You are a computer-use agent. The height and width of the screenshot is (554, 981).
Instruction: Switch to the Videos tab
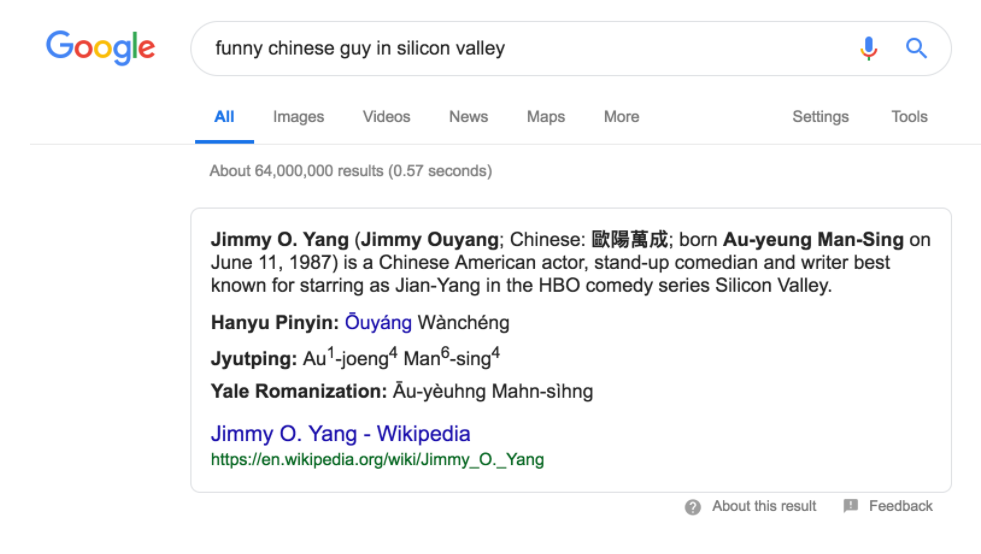(x=387, y=117)
